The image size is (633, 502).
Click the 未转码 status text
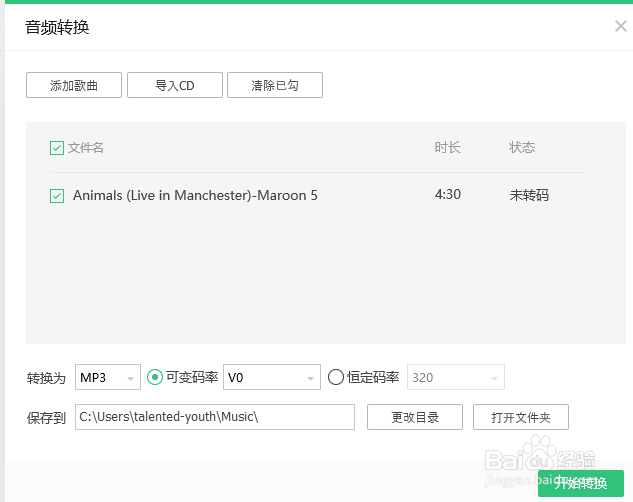coord(529,195)
